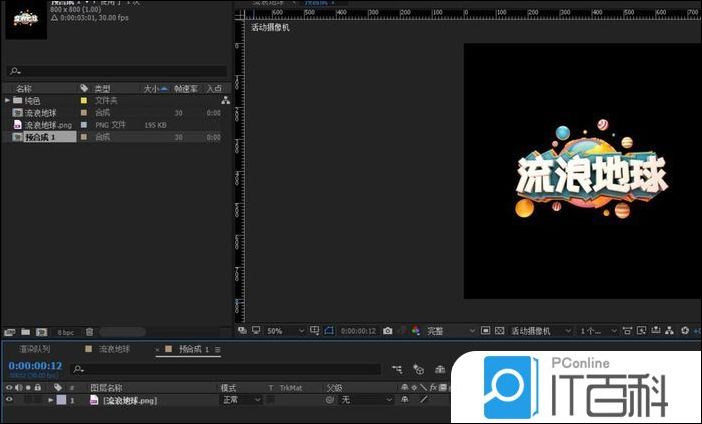The width and height of the screenshot is (702, 424).
Task: Click the label tag column icon in the timeline
Action: pyautogui.click(x=58, y=387)
